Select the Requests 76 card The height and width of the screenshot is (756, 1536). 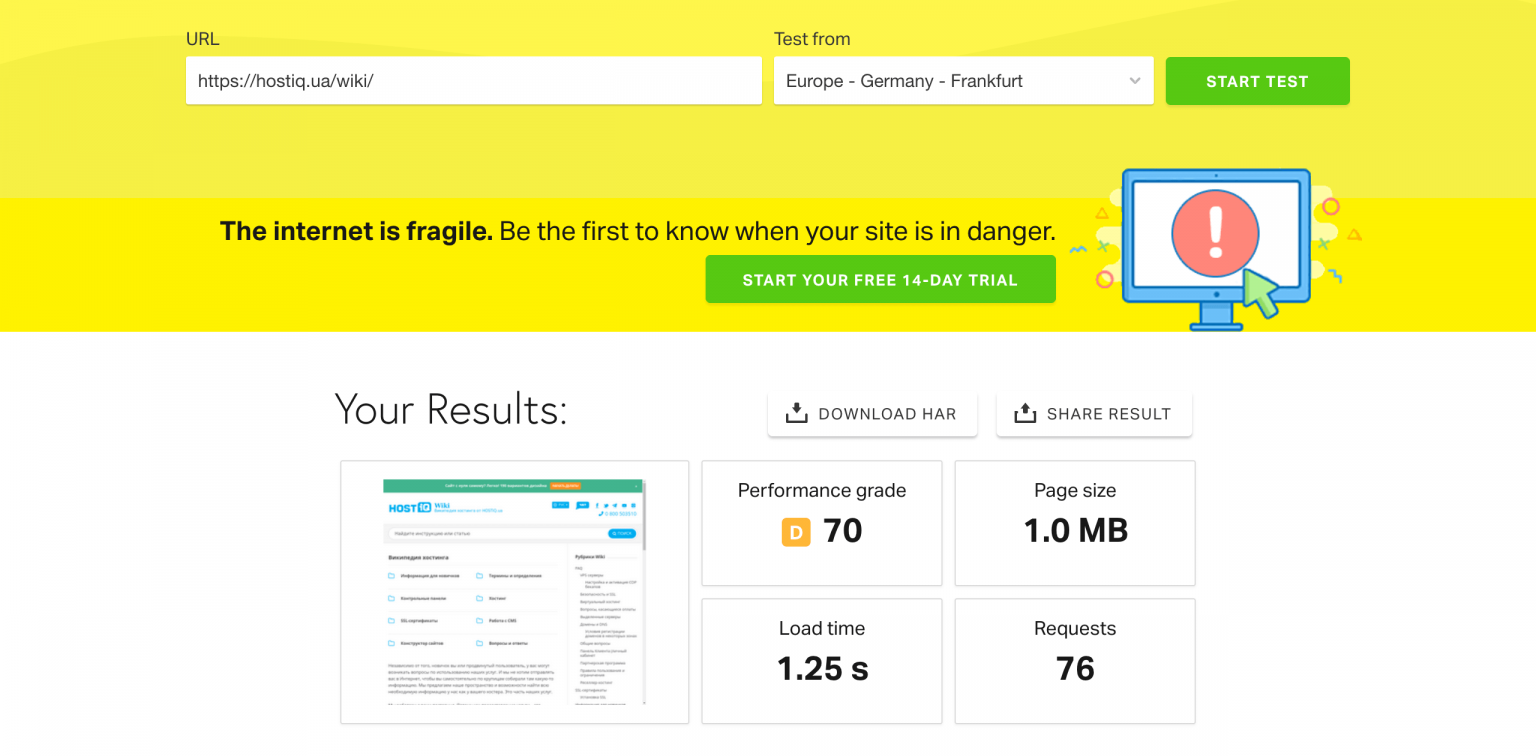1075,661
